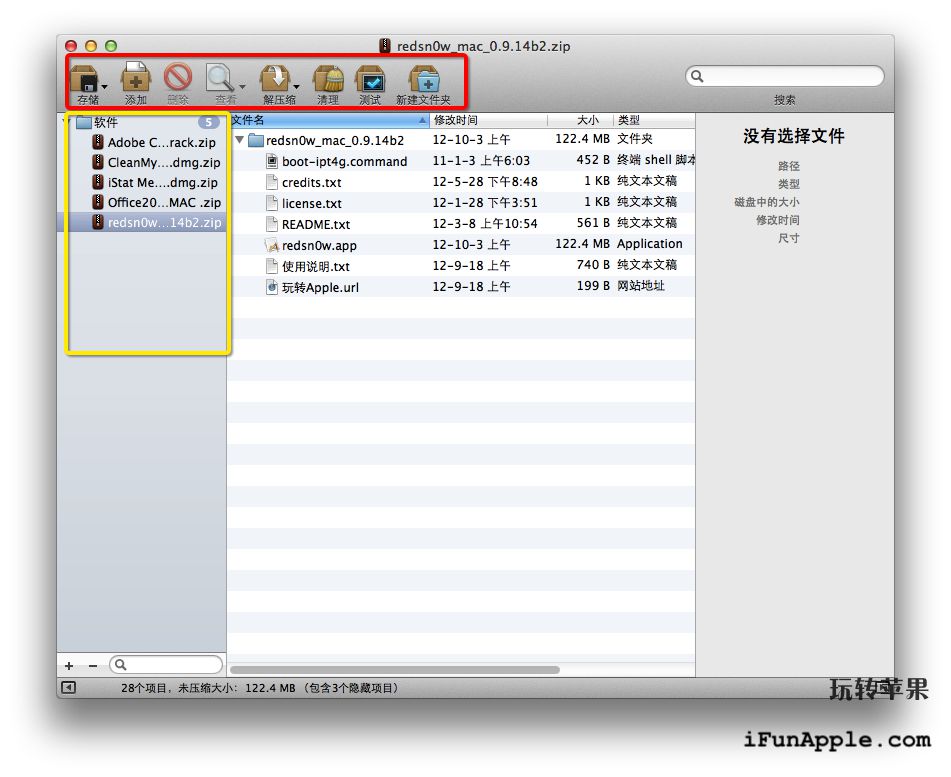Click the 5 badge on 软件 folder
Image resolution: width=951 pixels, height=777 pixels.
tap(209, 123)
